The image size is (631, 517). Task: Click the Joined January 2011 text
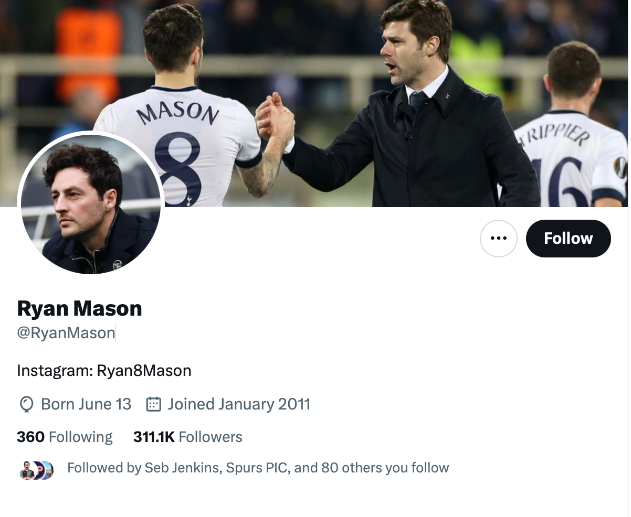tap(239, 405)
